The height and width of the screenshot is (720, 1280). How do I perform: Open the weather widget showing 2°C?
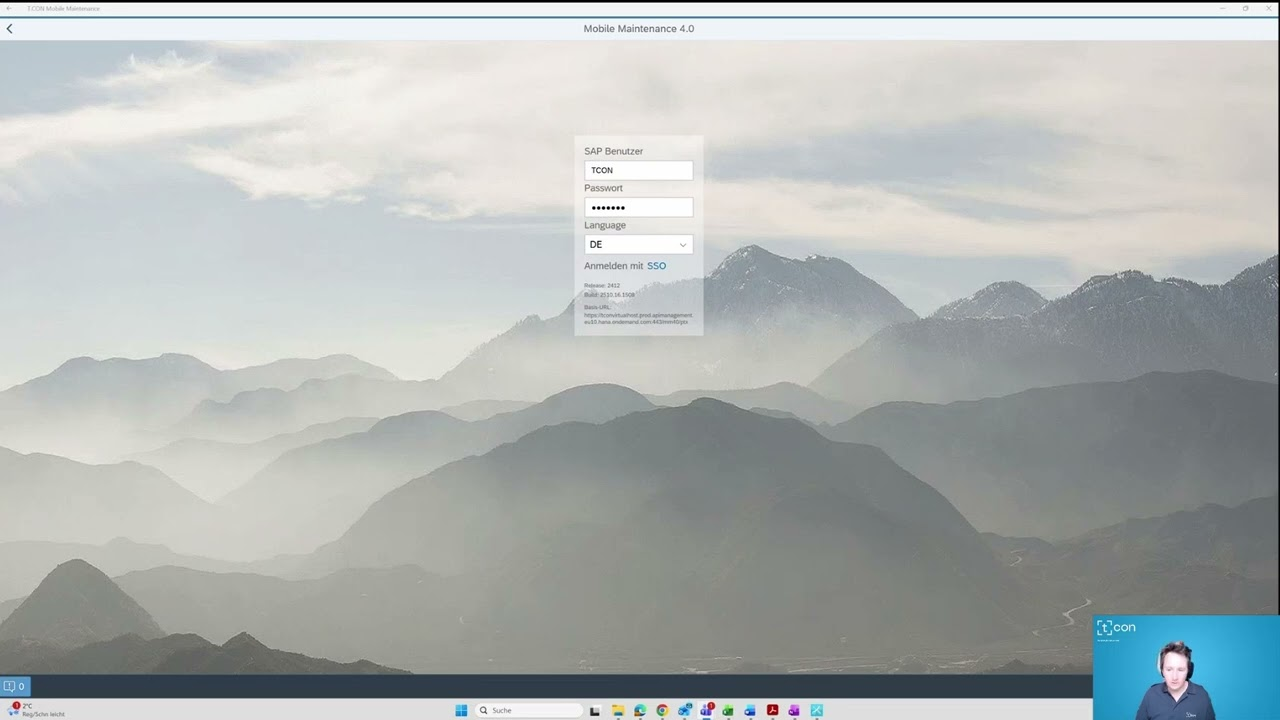pyautogui.click(x=36, y=710)
